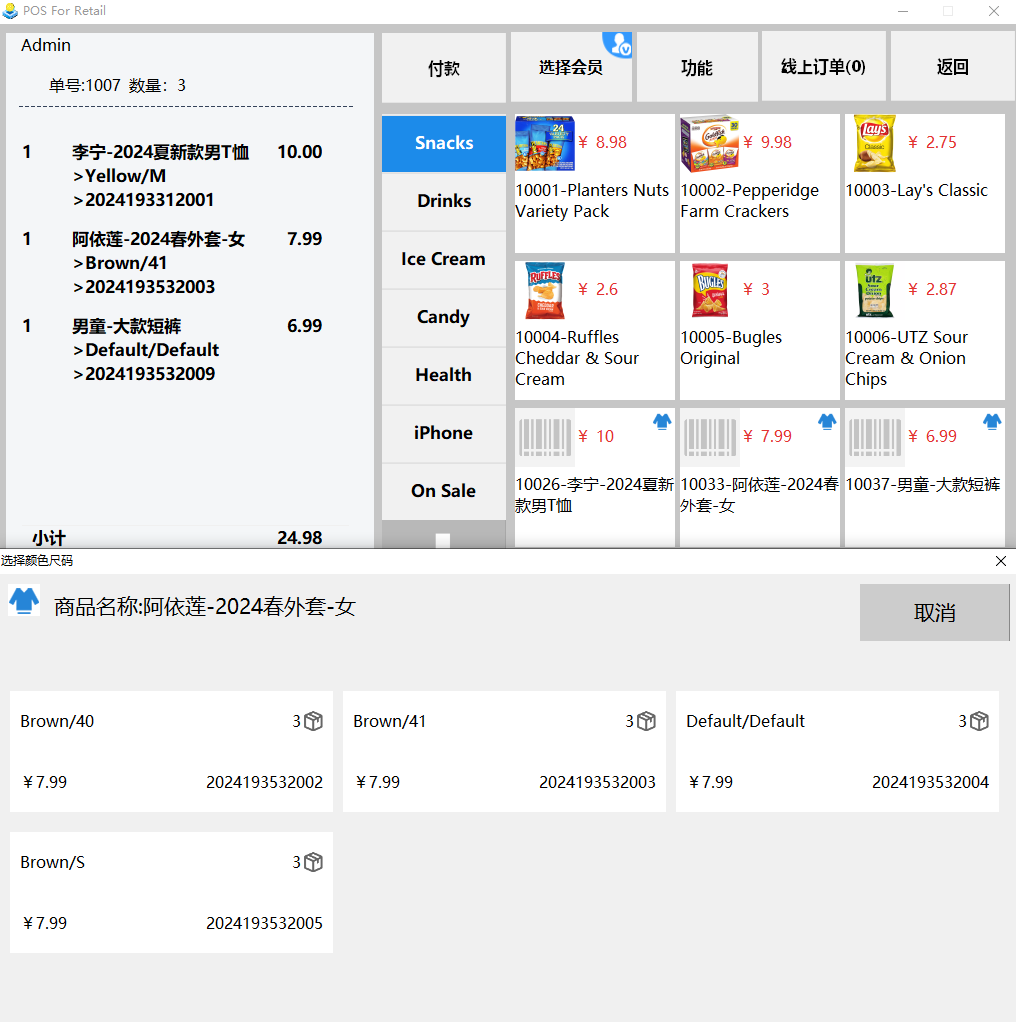The image size is (1016, 1022).
Task: Close the POS For Retail window
Action: pyautogui.click(x=994, y=11)
